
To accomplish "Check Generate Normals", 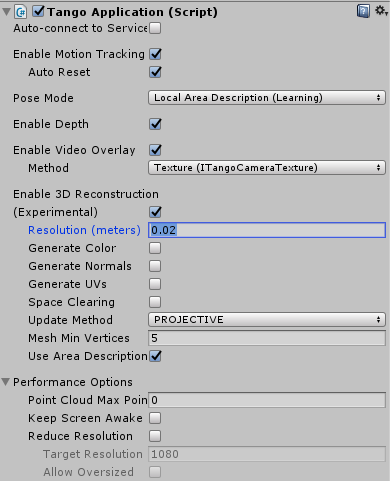I will click(x=155, y=266).
